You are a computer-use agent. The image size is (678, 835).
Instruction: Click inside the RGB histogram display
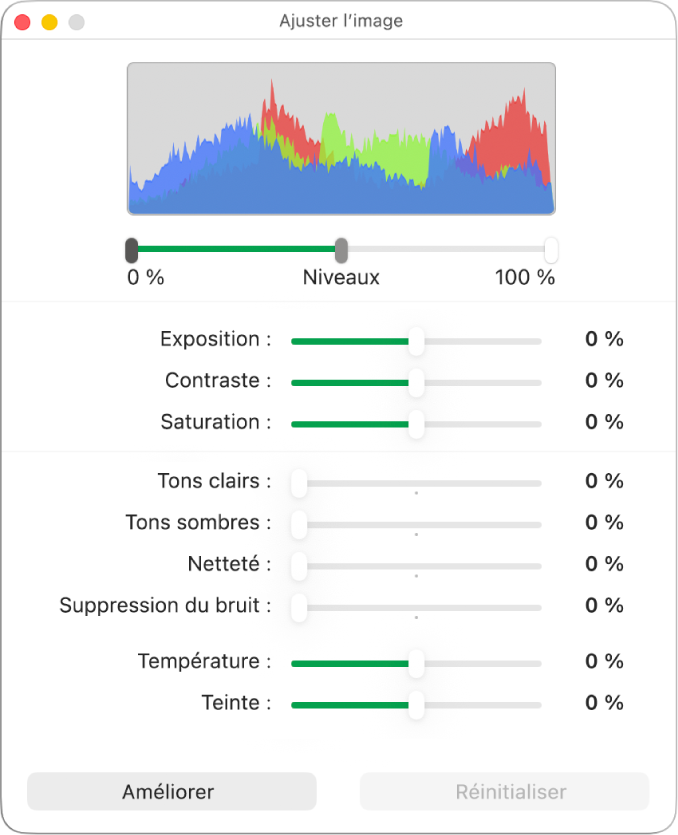[x=340, y=140]
